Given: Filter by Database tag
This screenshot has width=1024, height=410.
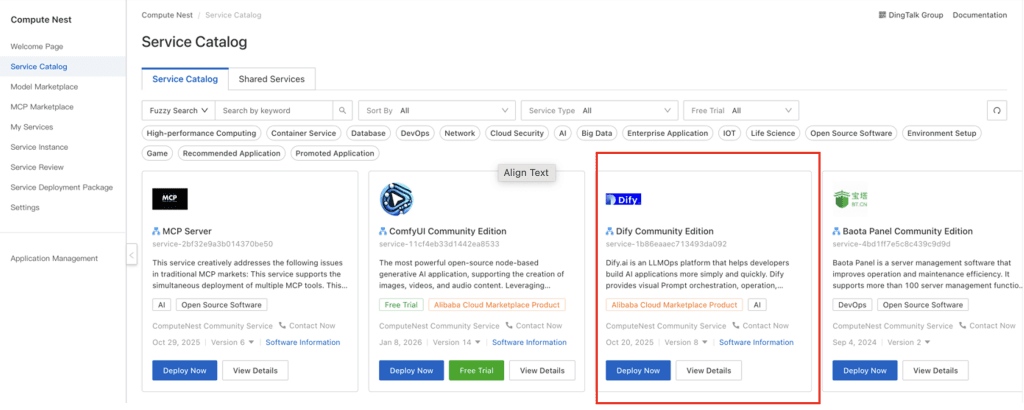Looking at the screenshot, I should (x=368, y=133).
